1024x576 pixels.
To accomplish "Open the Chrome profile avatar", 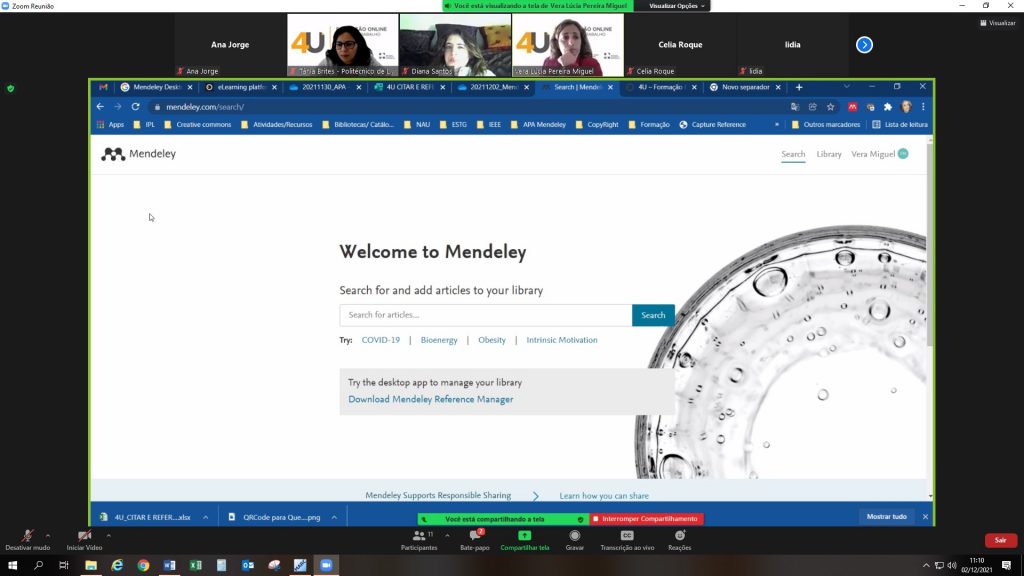I will pos(906,106).
